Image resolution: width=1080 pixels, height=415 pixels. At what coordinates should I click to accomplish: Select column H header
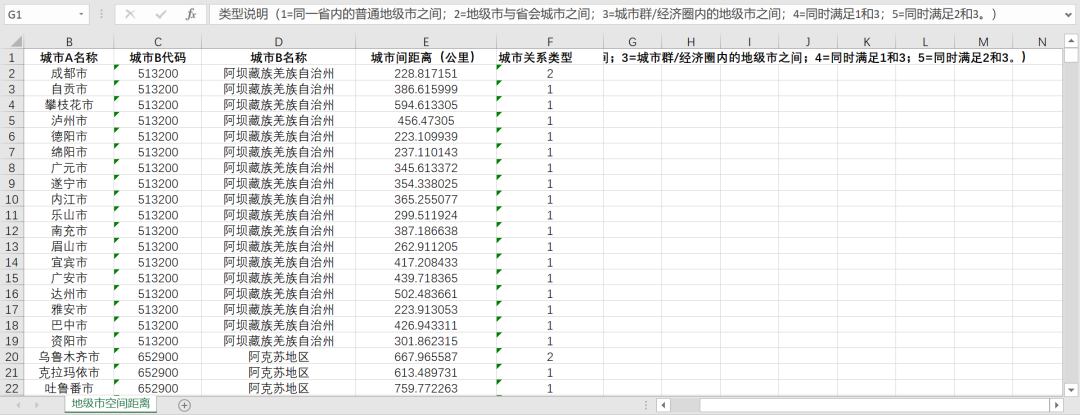[691, 42]
